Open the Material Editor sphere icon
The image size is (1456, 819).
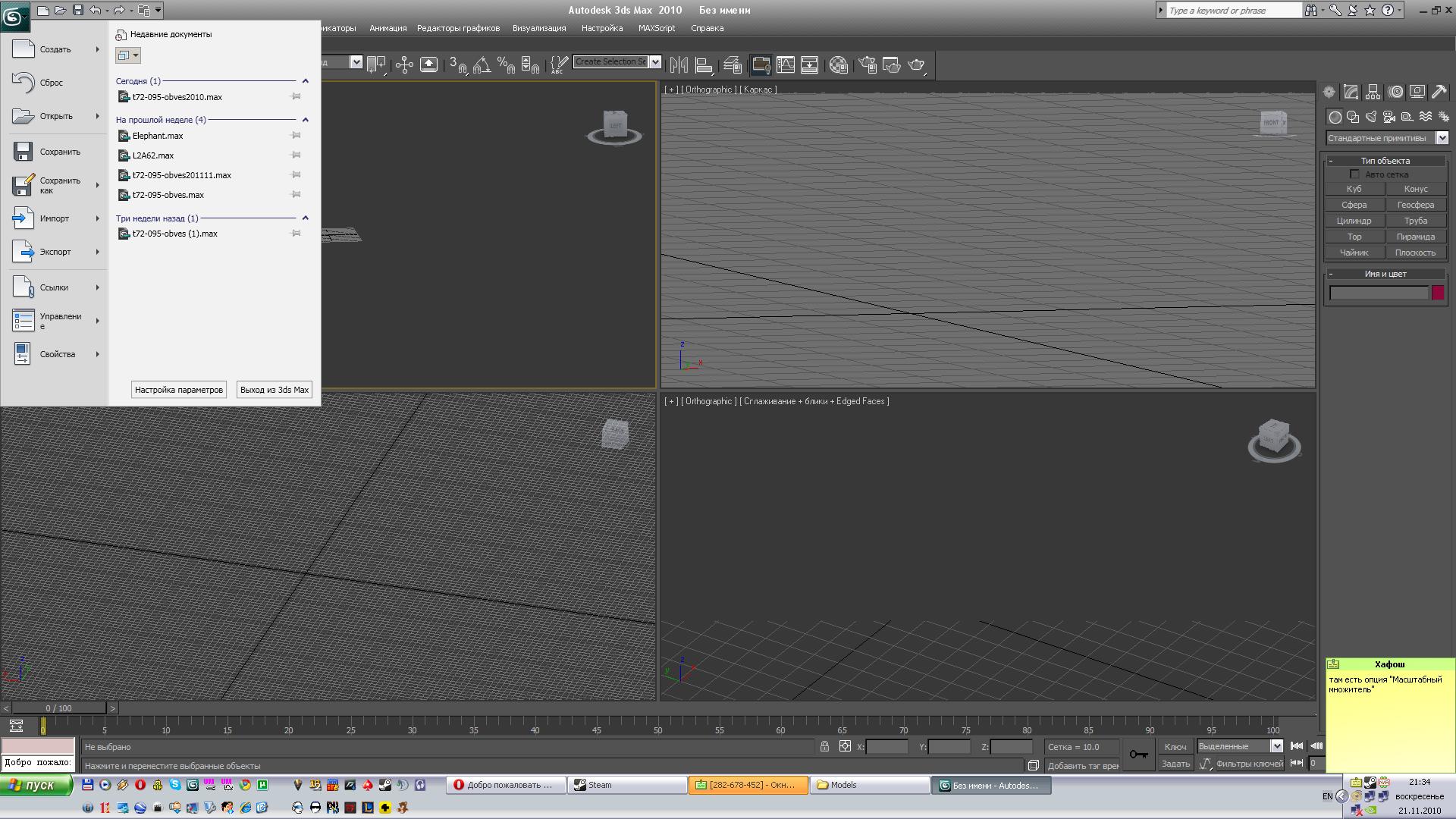pos(838,65)
